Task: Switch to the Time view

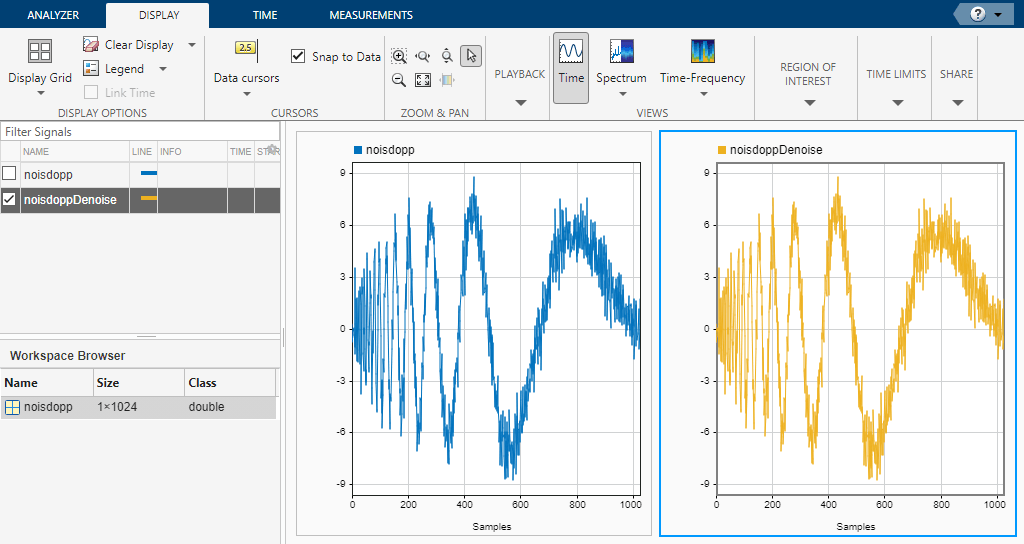Action: tap(571, 68)
